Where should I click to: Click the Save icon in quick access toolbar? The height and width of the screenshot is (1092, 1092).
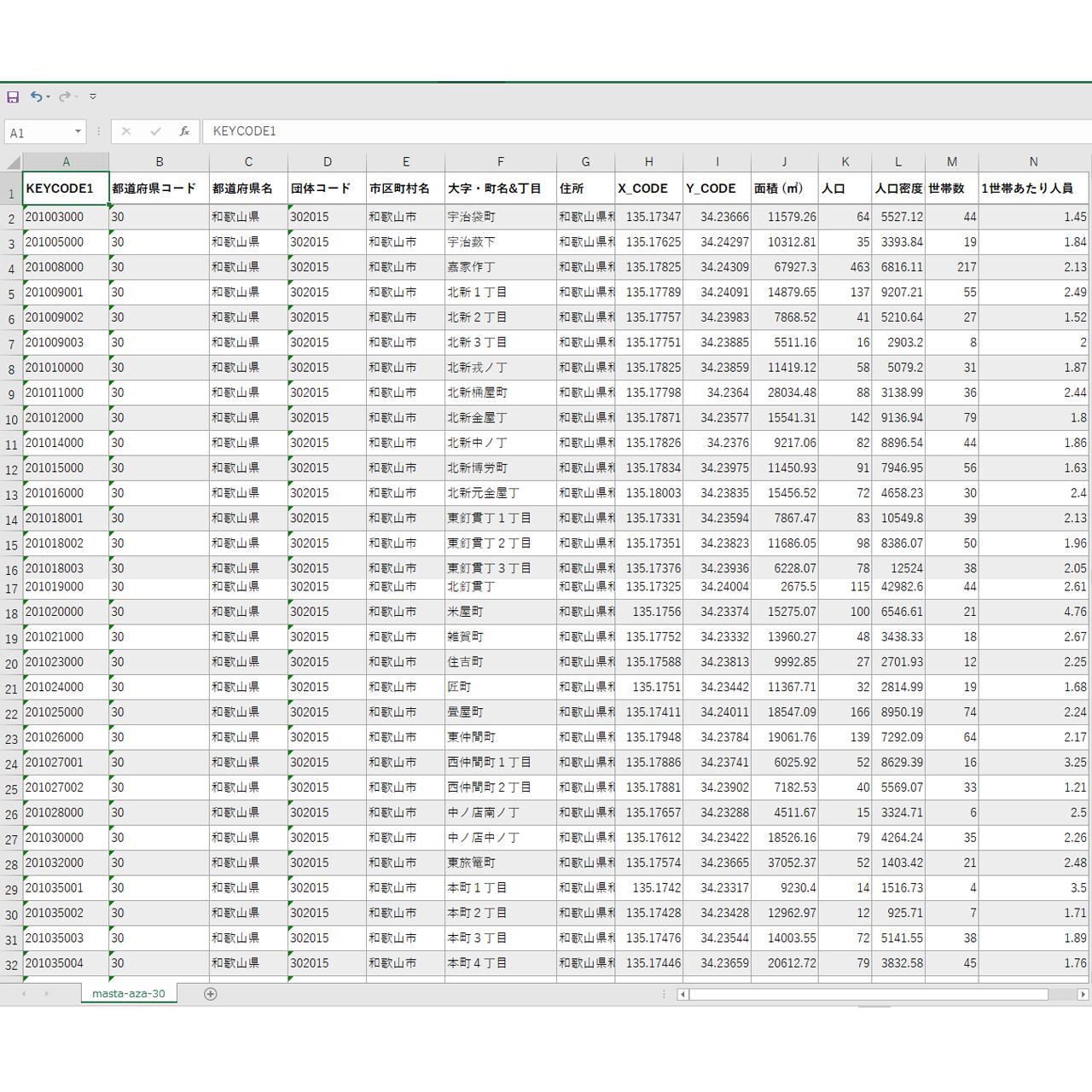coord(13,97)
